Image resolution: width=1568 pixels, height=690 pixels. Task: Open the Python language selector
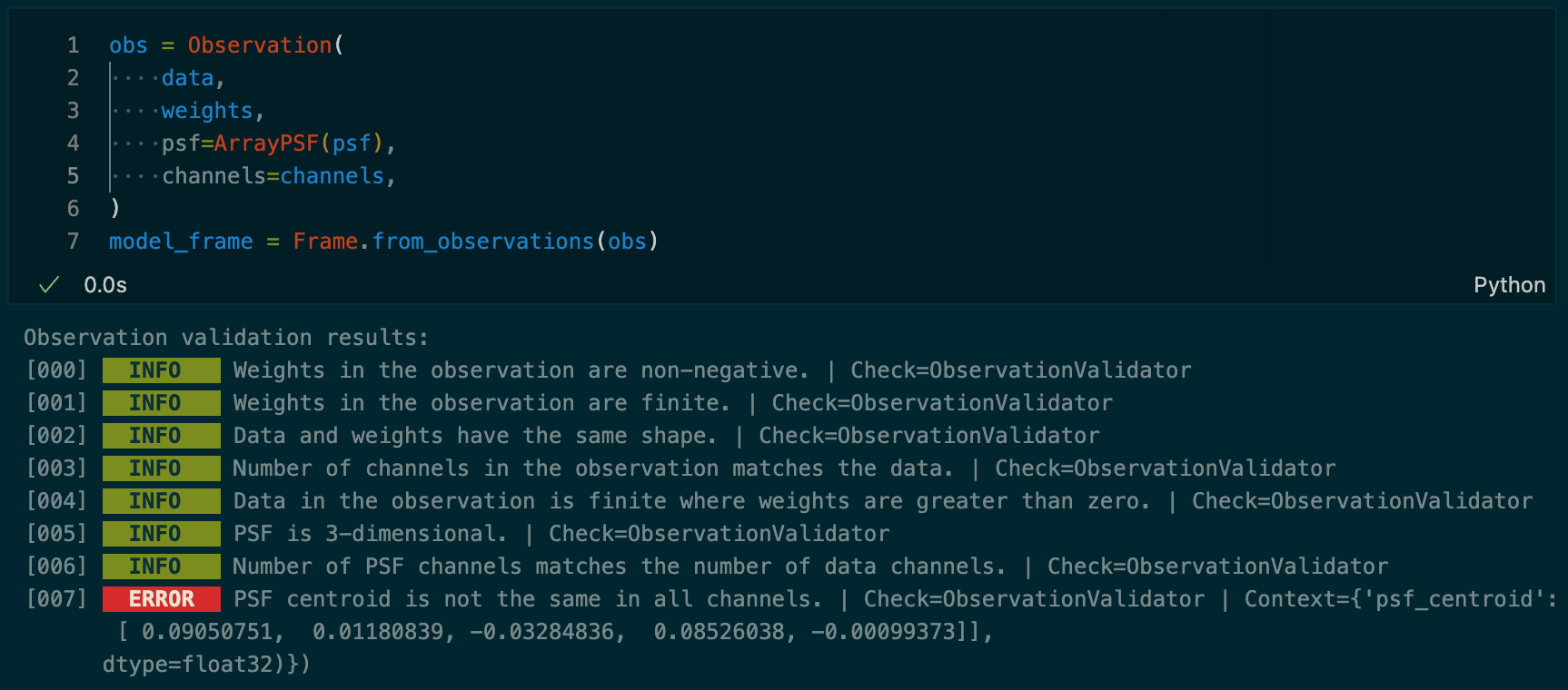(x=1509, y=285)
